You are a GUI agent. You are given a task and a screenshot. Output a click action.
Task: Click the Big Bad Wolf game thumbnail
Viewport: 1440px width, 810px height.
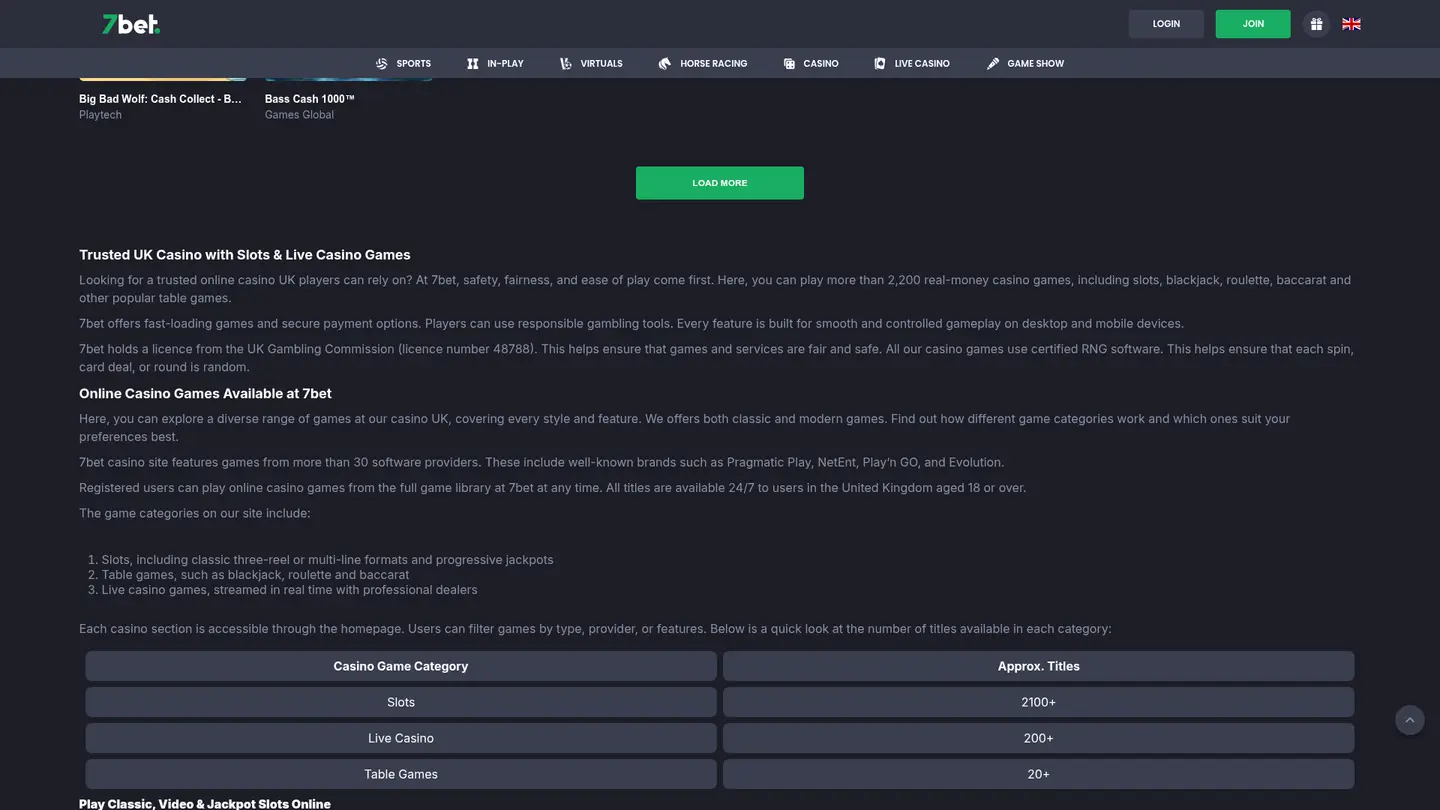click(x=162, y=79)
